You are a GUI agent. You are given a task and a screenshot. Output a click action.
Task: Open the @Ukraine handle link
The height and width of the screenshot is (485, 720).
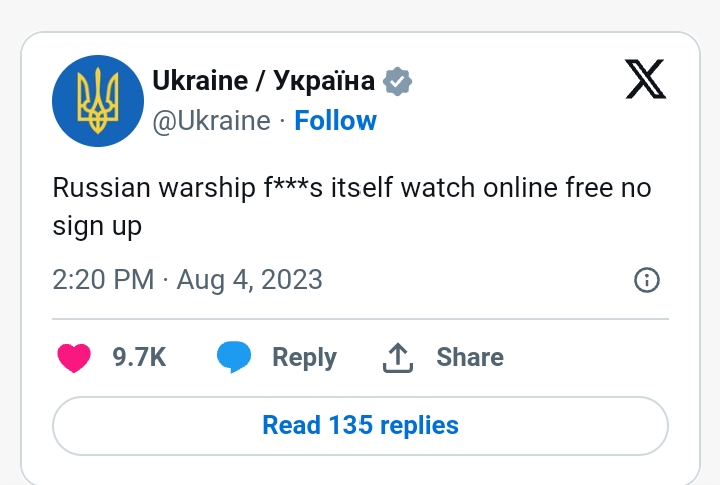(x=211, y=121)
